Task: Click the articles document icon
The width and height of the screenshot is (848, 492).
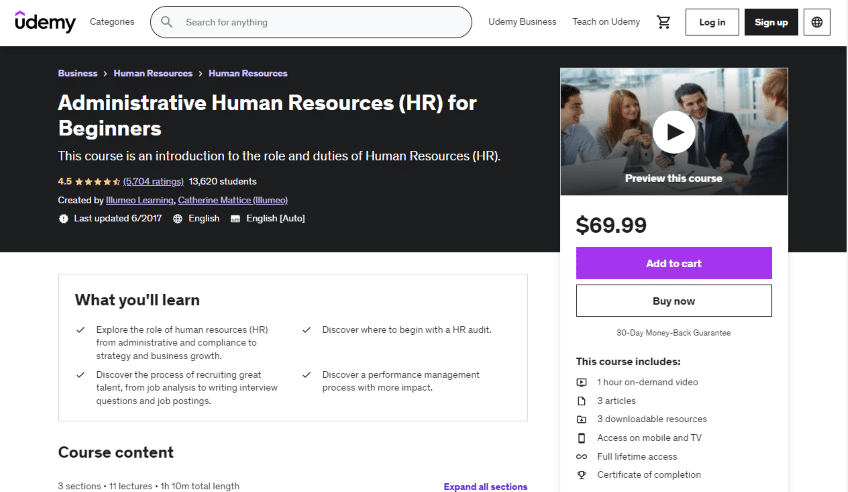Action: pyautogui.click(x=581, y=401)
